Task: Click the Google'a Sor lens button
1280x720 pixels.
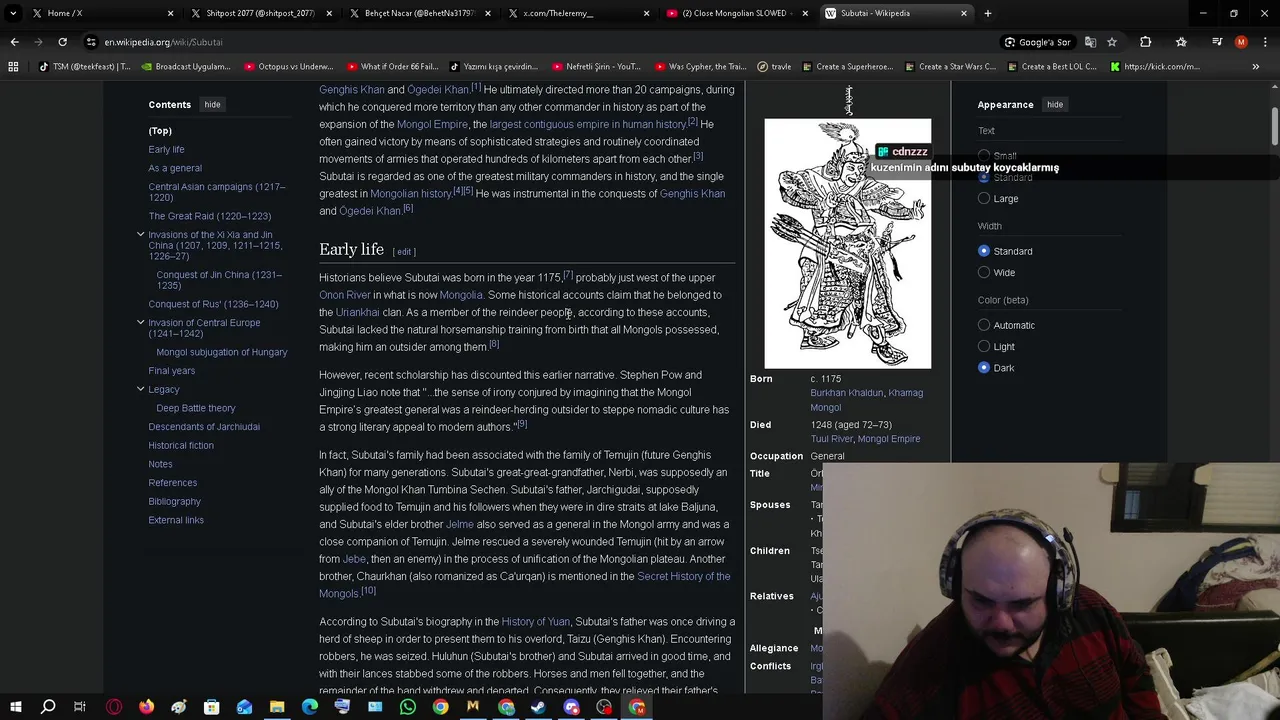Action: (1037, 42)
